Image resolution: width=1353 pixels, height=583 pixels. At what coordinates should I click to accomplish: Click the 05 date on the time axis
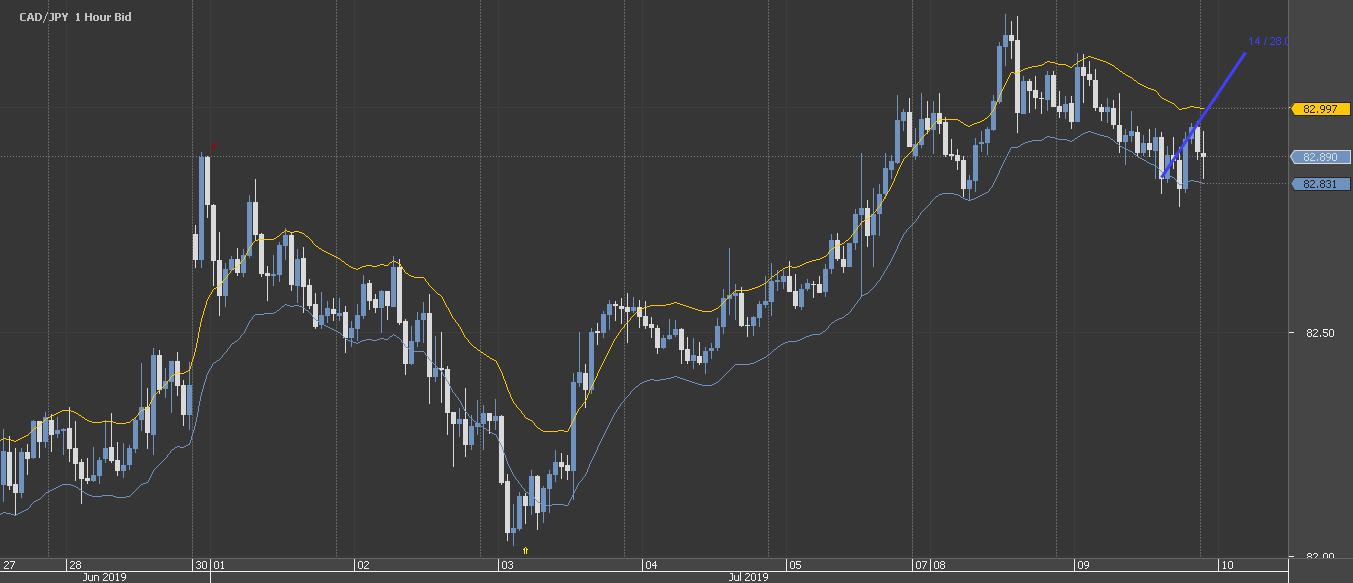[794, 565]
